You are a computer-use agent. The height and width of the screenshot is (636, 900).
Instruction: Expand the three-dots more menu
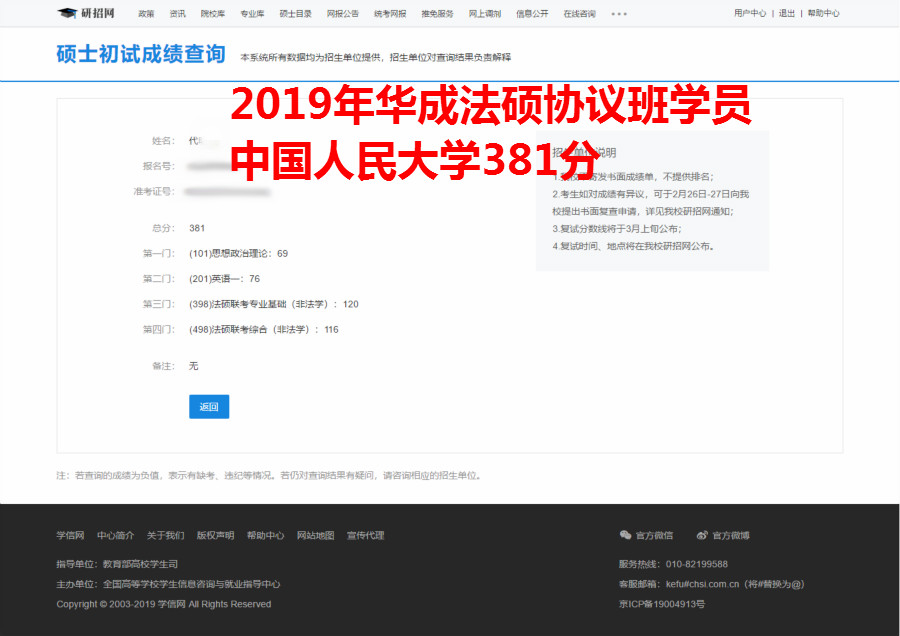[x=619, y=14]
